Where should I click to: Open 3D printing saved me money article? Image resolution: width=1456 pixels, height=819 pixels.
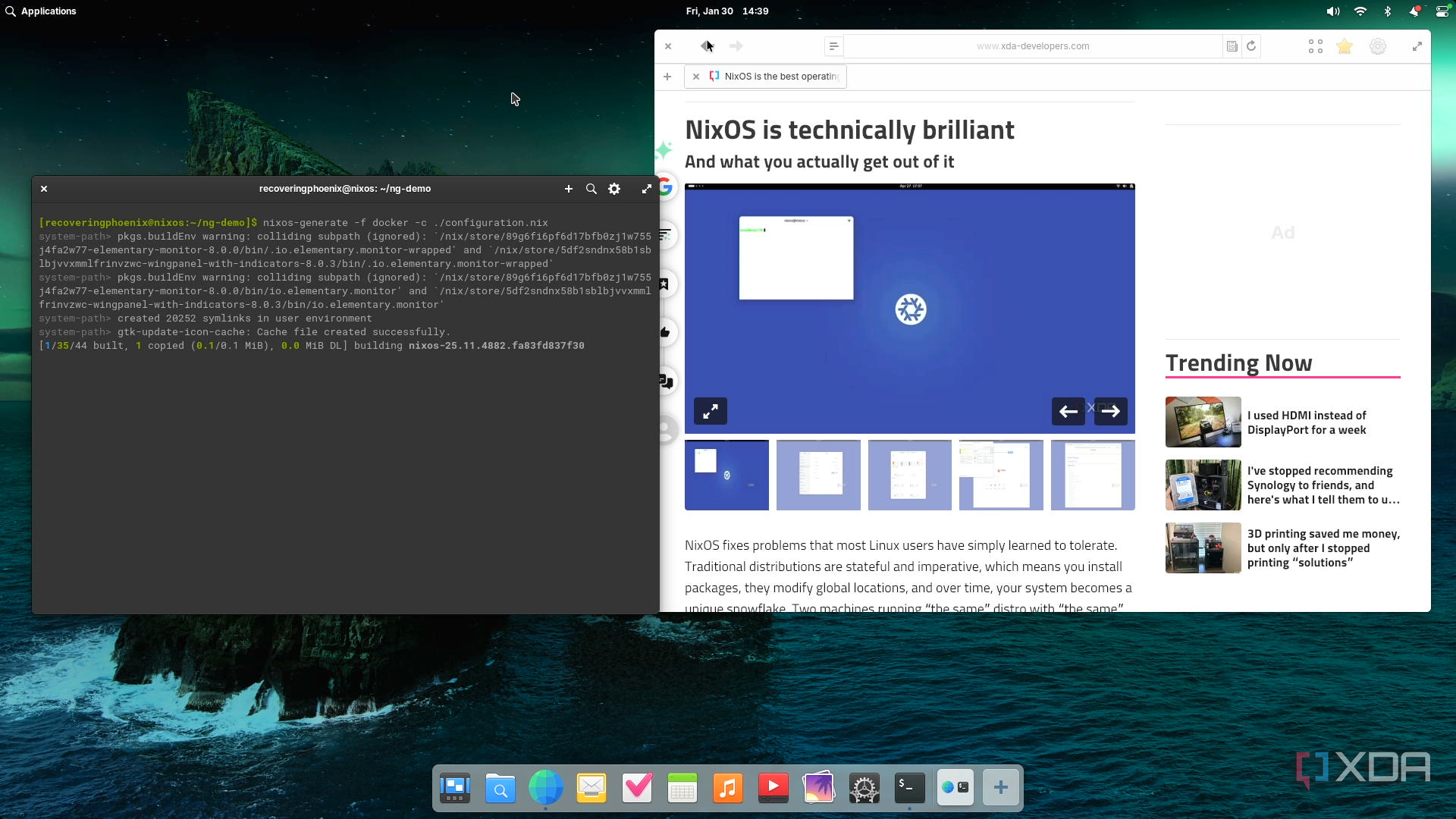coord(1323,548)
